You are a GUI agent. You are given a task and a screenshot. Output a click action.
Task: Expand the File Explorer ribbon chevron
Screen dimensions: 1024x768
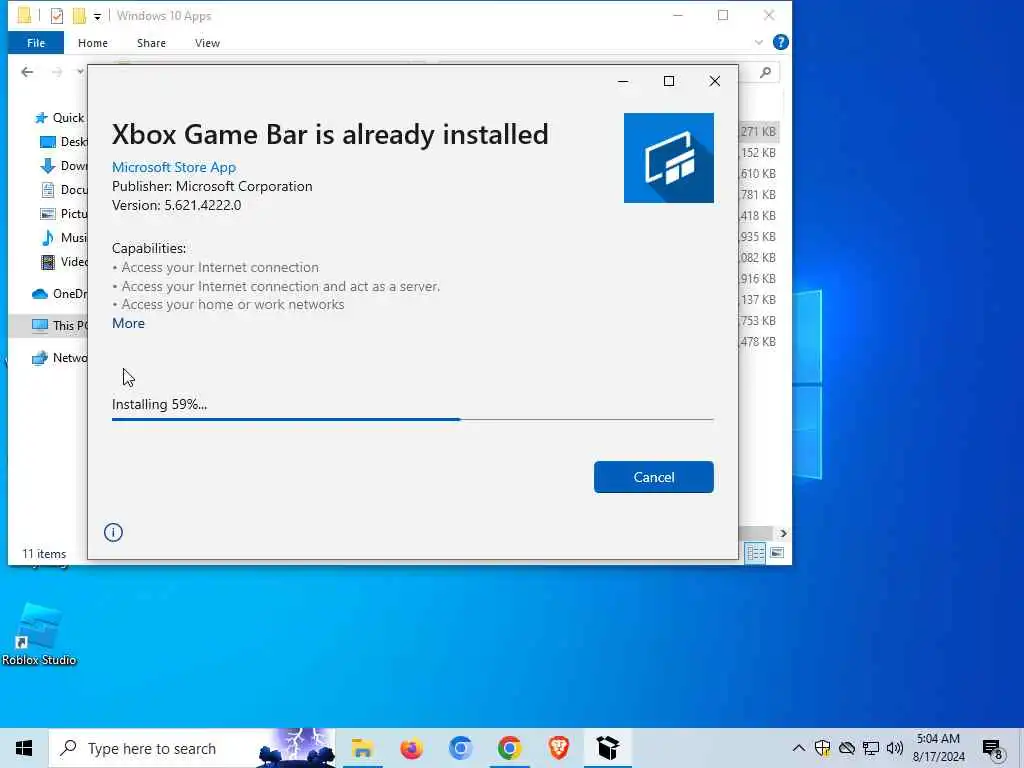pos(758,42)
